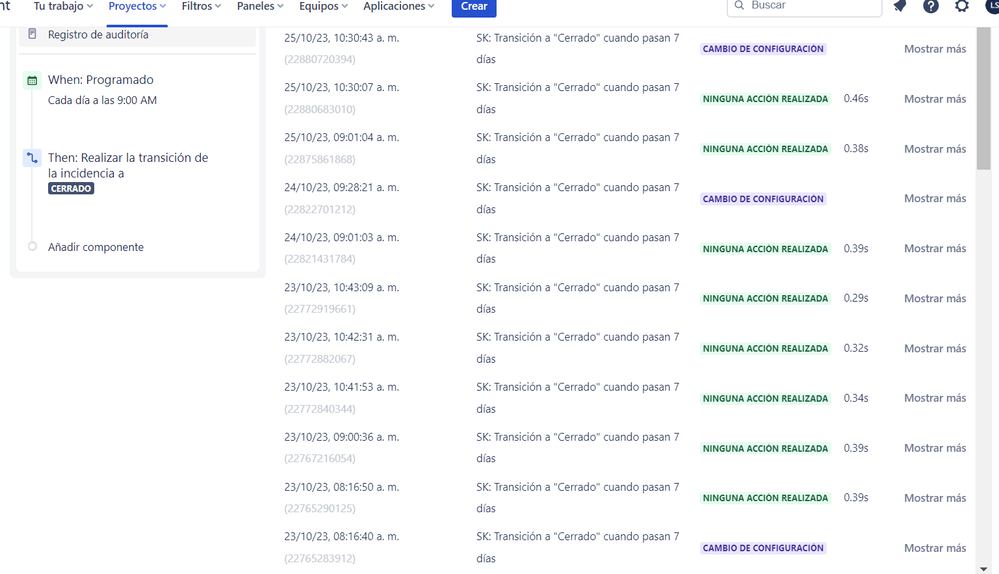Show more for 23/10/23 08:16:50 entry
999x574 pixels.
935,498
